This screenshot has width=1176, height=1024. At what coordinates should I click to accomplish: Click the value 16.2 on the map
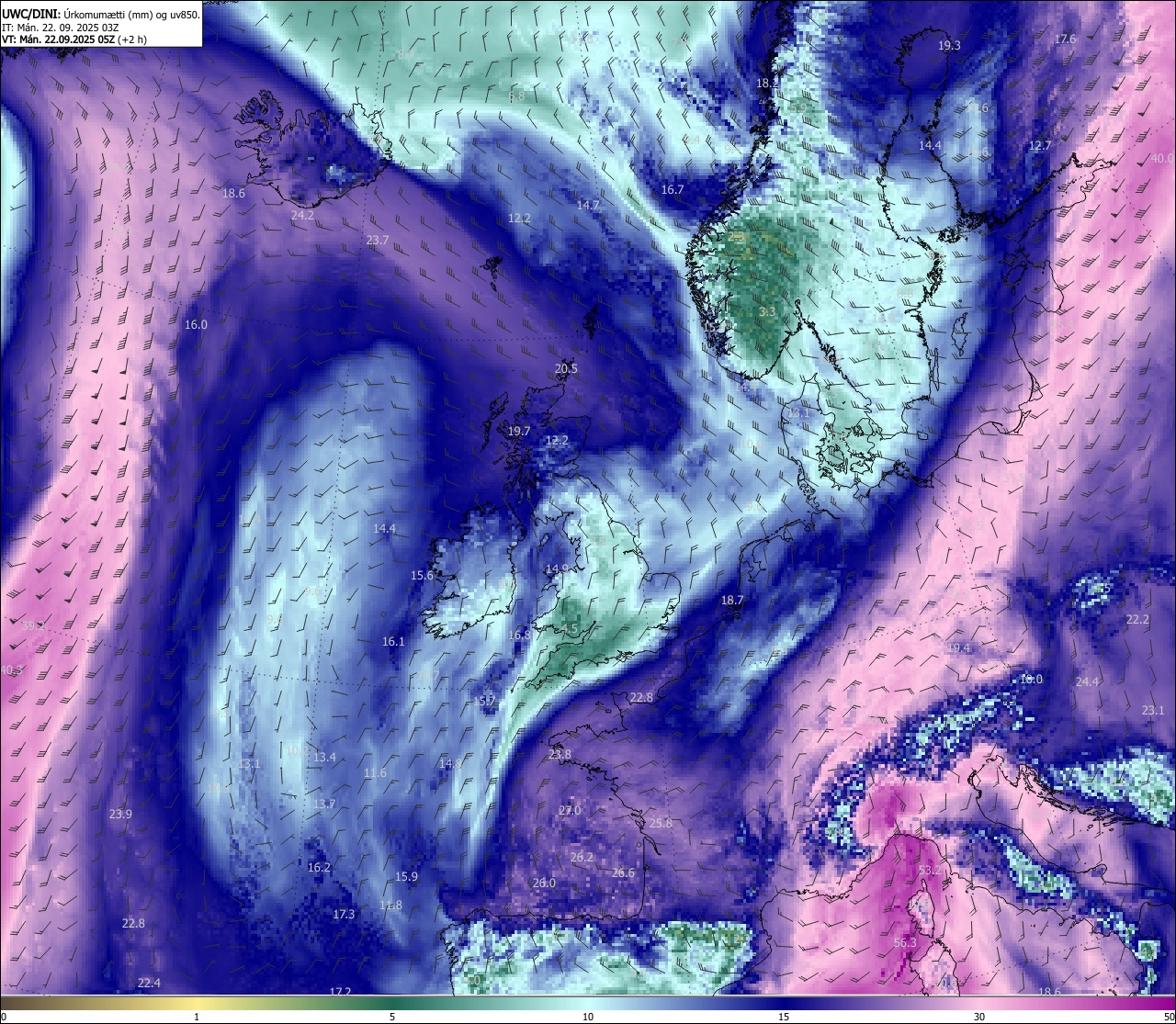pos(319,868)
